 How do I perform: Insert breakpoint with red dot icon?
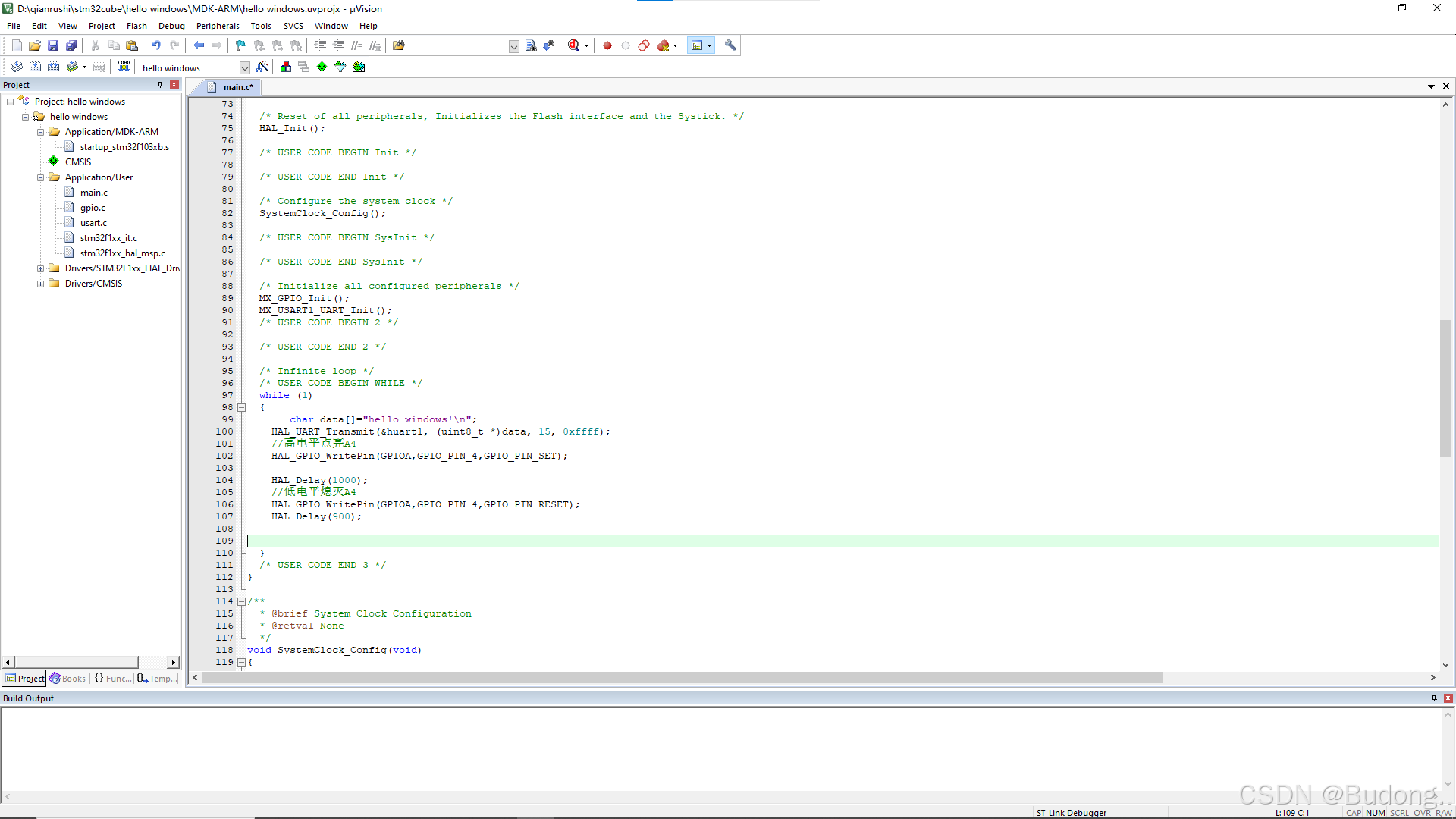(x=607, y=45)
